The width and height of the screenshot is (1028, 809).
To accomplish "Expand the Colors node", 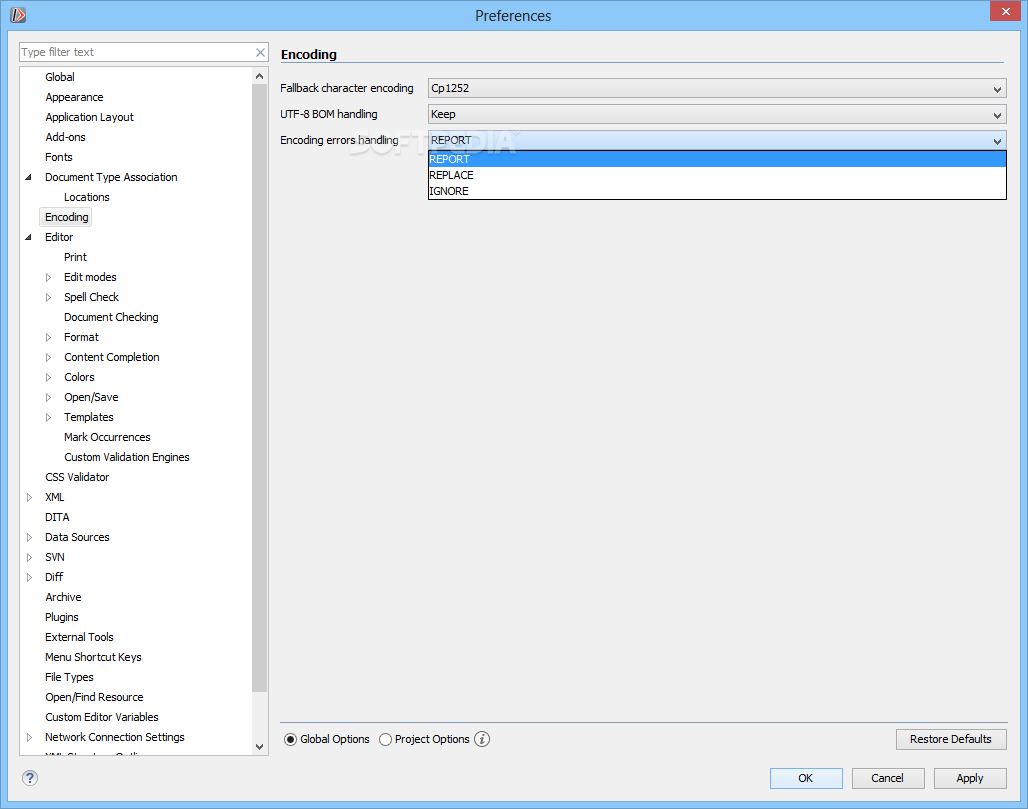I will point(48,377).
